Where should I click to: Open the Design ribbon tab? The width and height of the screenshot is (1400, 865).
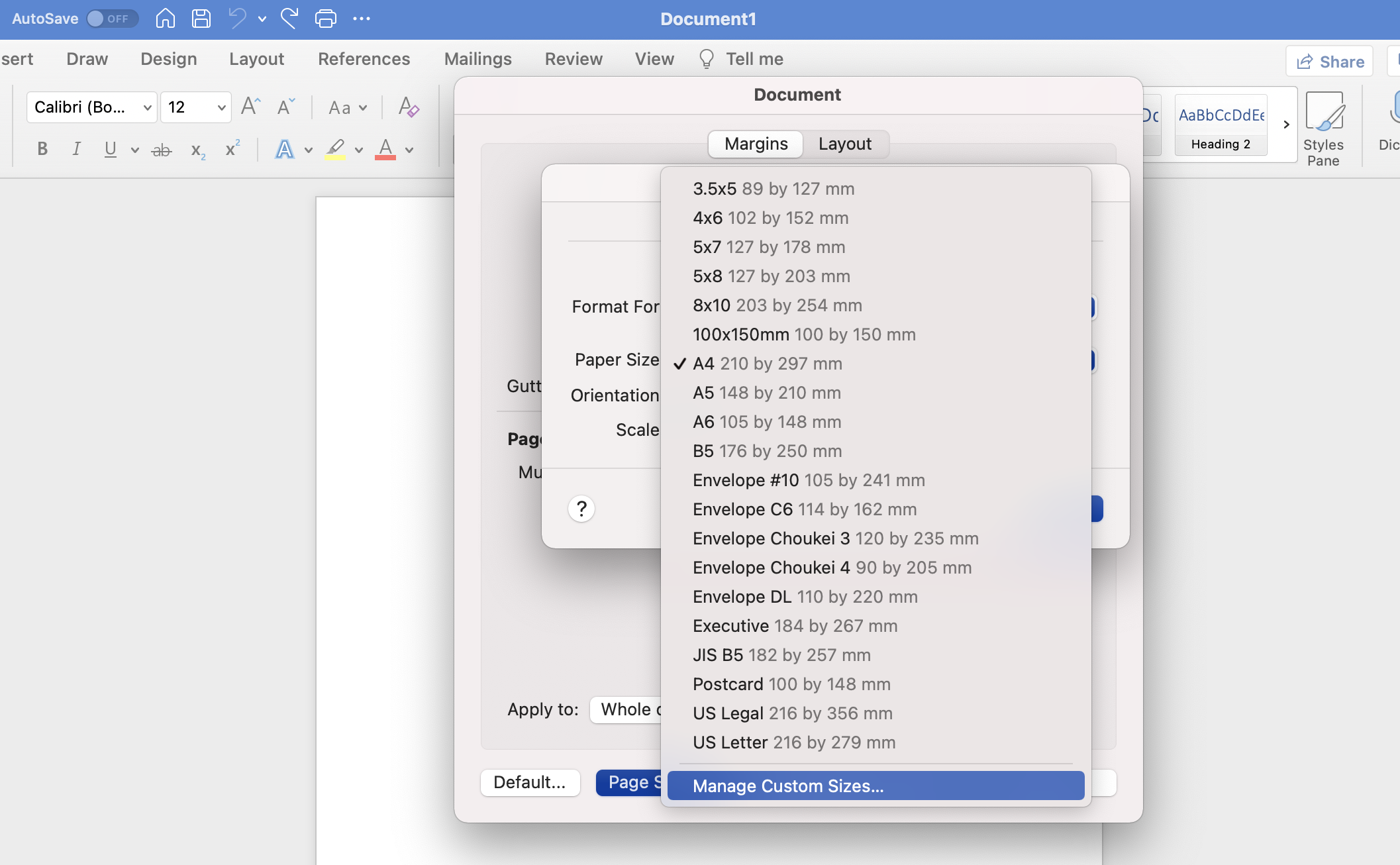169,59
